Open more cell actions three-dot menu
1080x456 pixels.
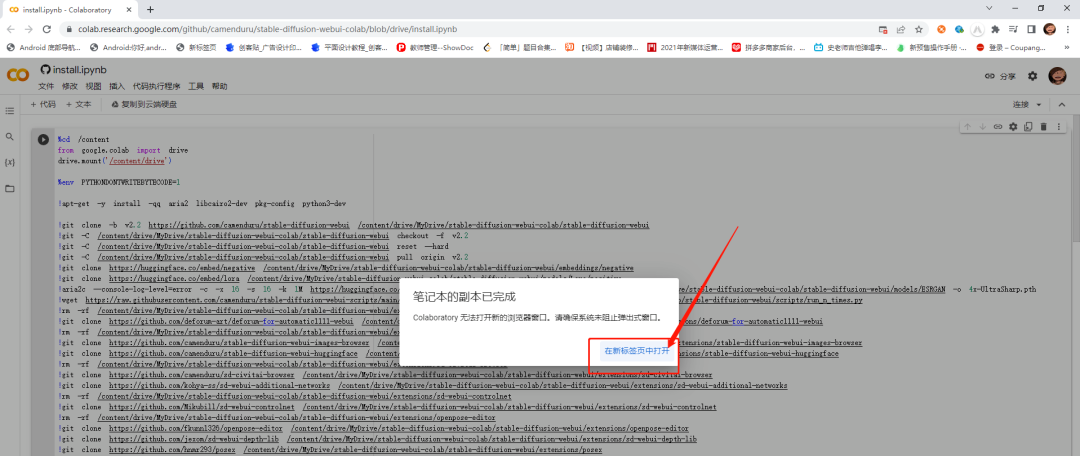click(x=1059, y=127)
